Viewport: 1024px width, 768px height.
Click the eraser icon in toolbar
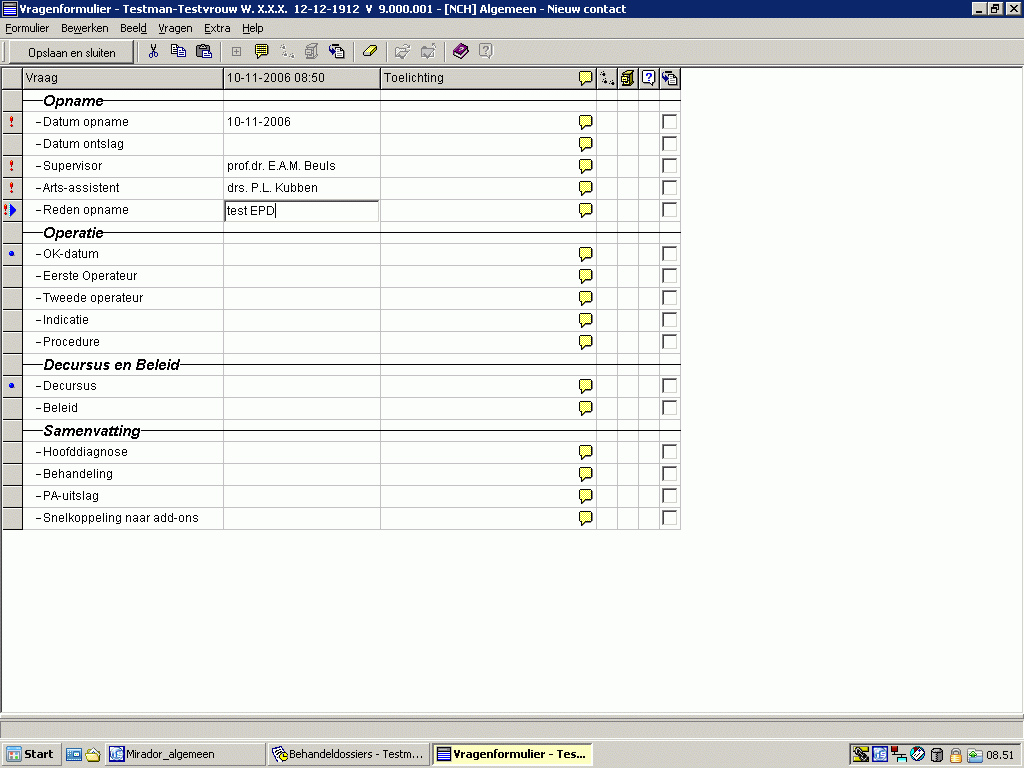point(370,52)
